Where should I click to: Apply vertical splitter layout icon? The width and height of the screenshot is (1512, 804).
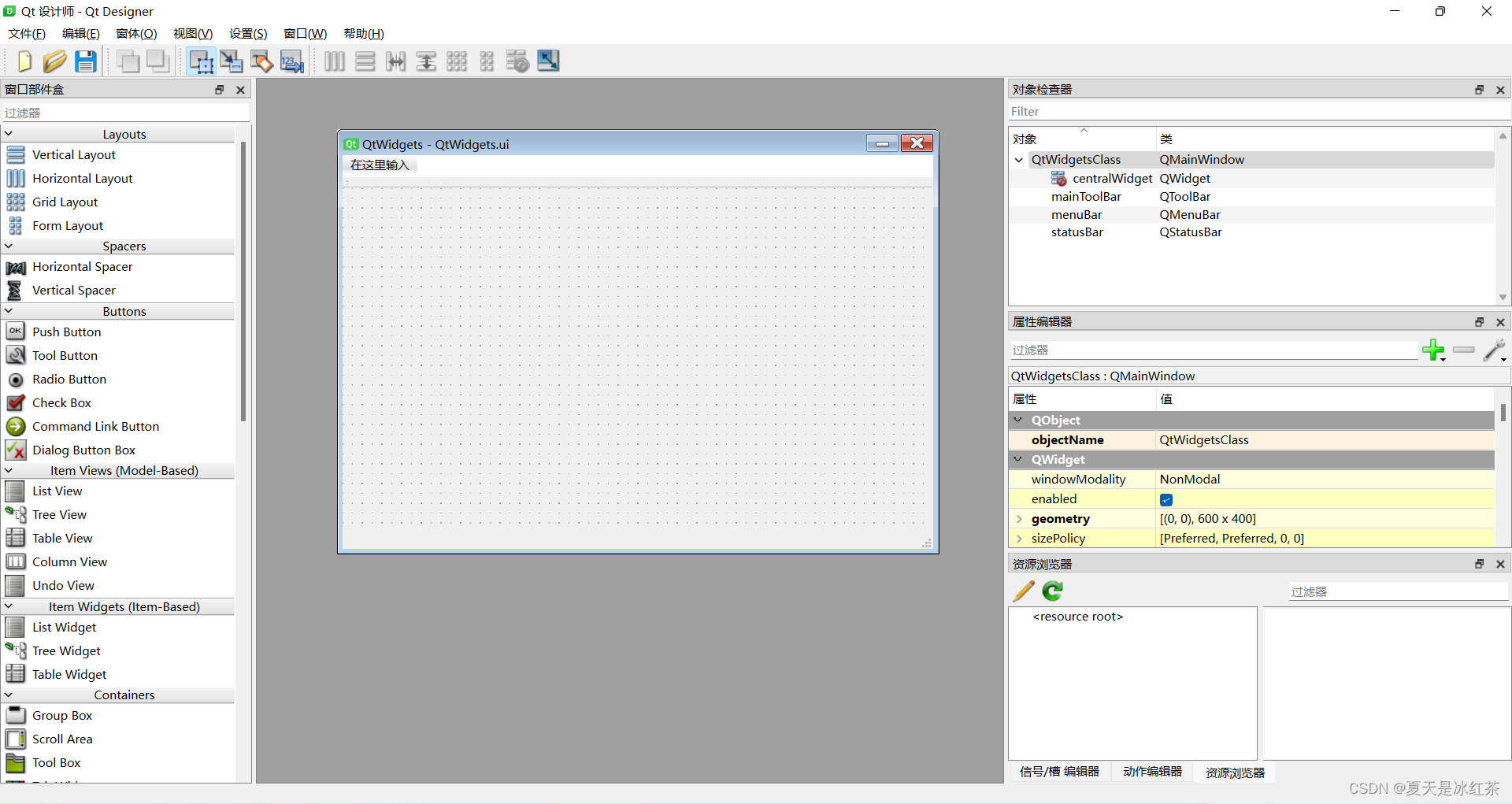pos(426,61)
